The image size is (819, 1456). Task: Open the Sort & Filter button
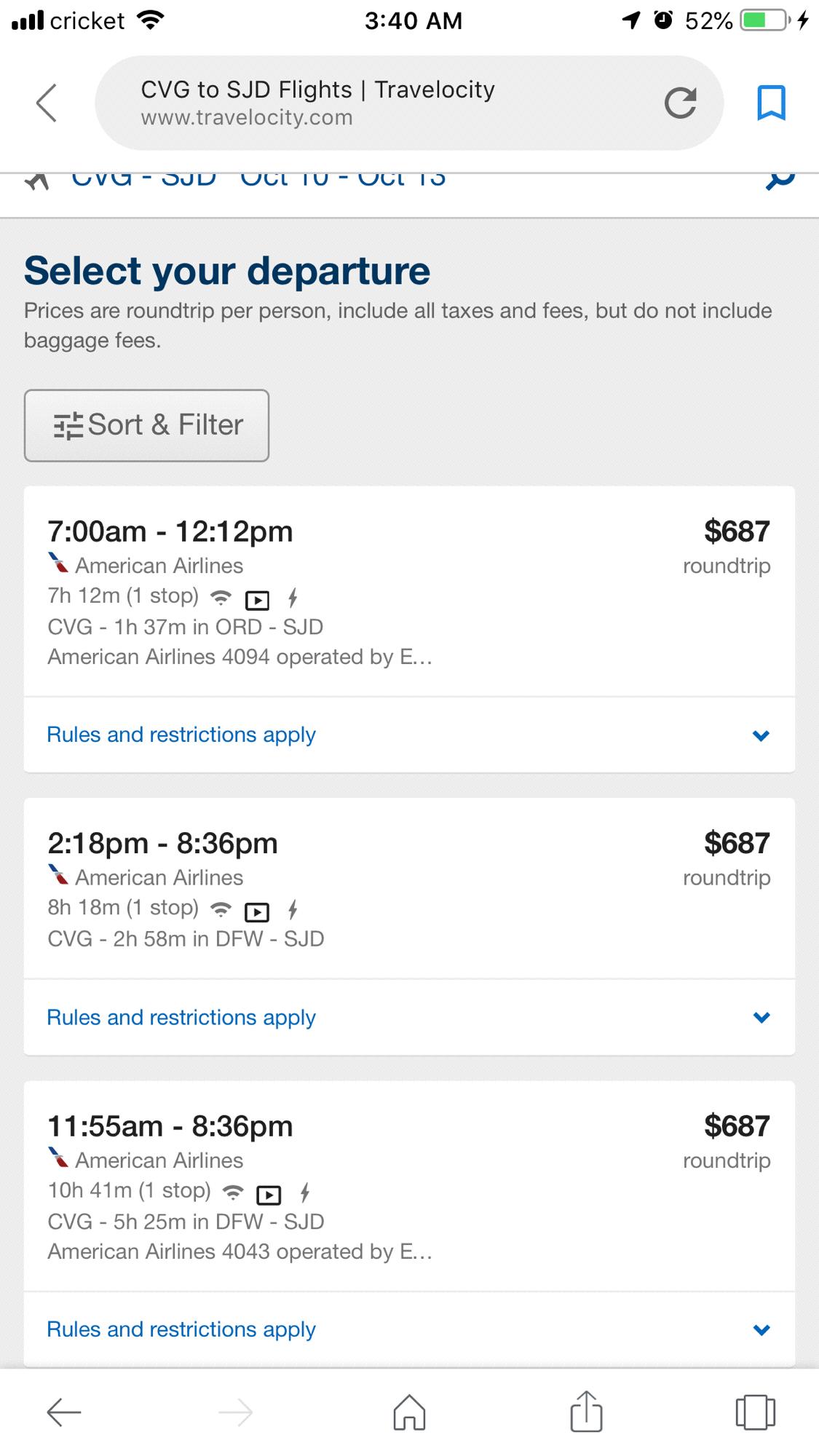146,425
